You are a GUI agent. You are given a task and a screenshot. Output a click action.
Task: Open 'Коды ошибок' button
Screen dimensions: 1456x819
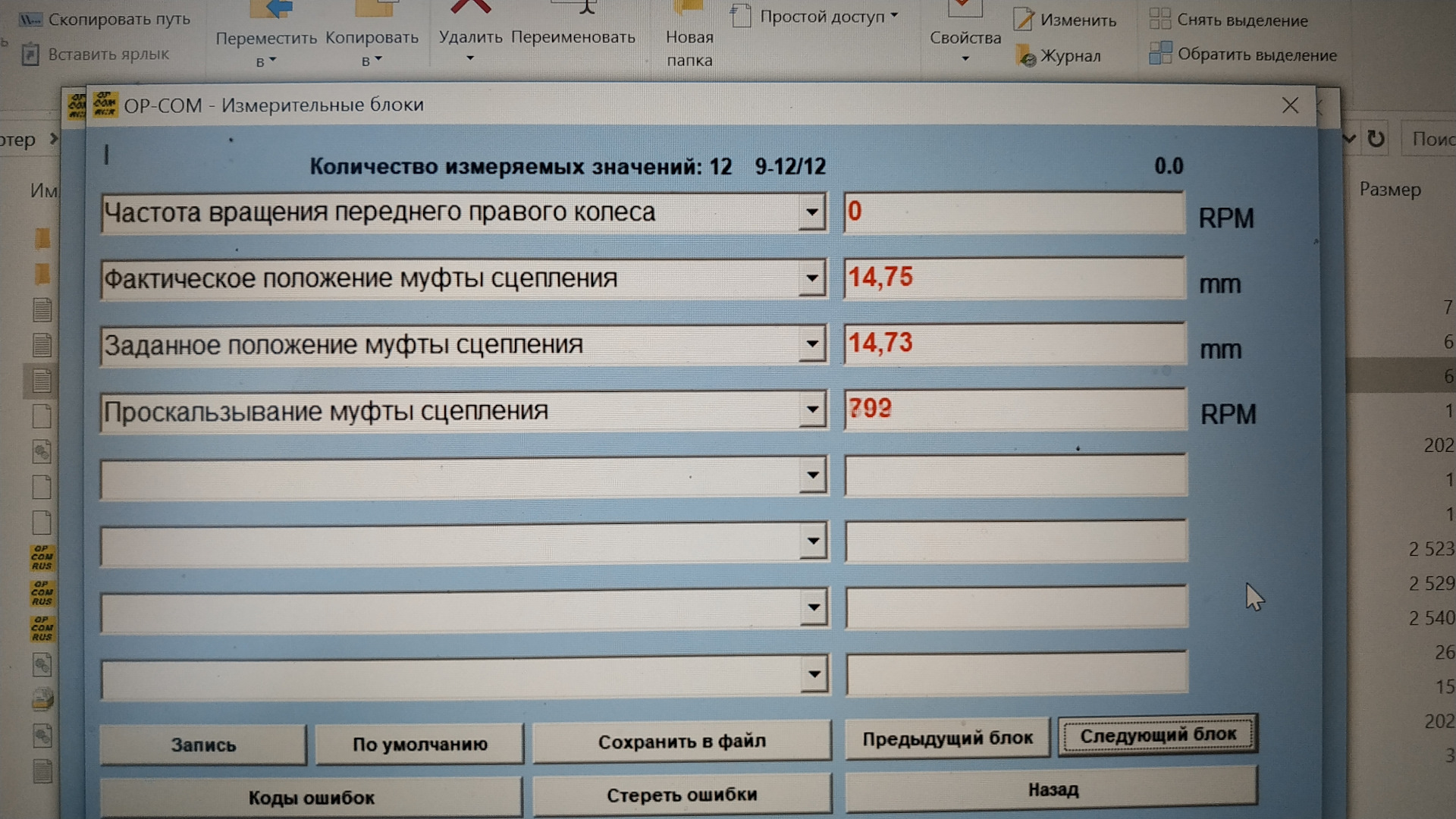pyautogui.click(x=311, y=798)
